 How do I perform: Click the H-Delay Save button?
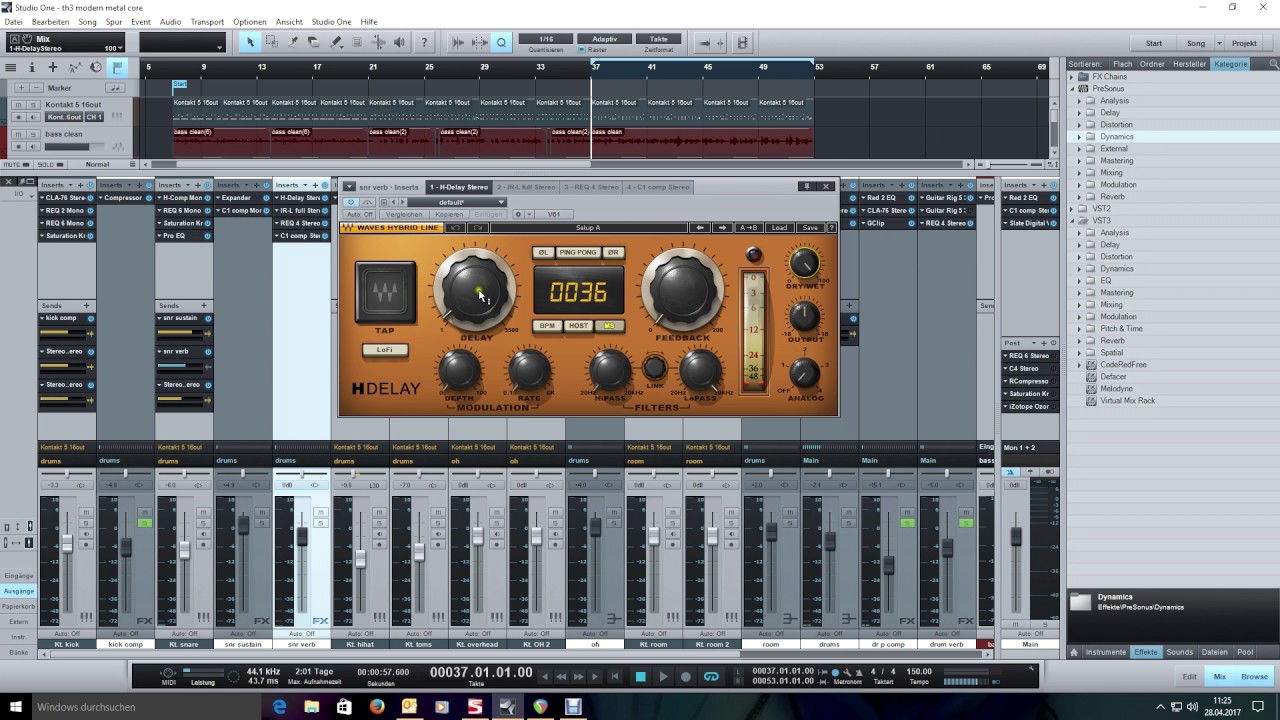pyautogui.click(x=810, y=228)
